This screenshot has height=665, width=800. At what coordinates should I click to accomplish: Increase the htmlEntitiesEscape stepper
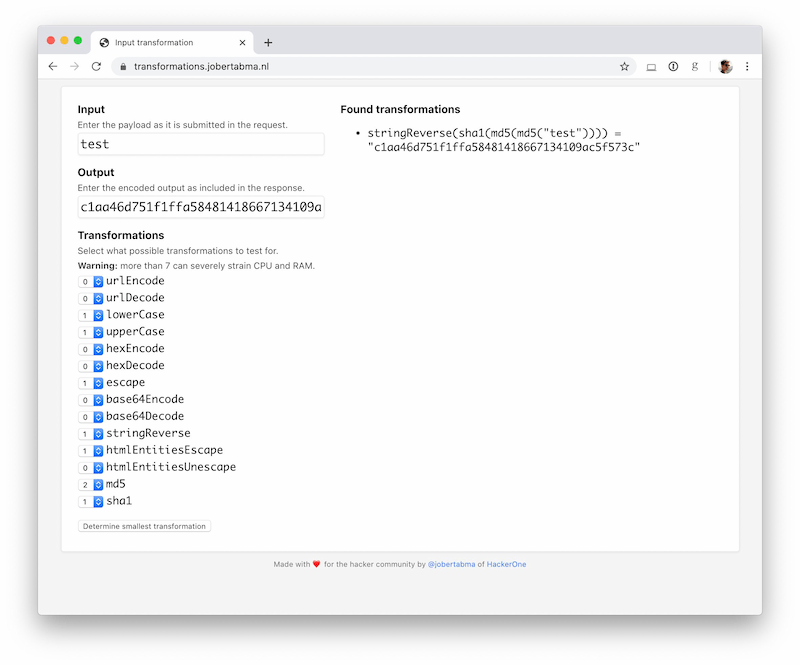98,447
